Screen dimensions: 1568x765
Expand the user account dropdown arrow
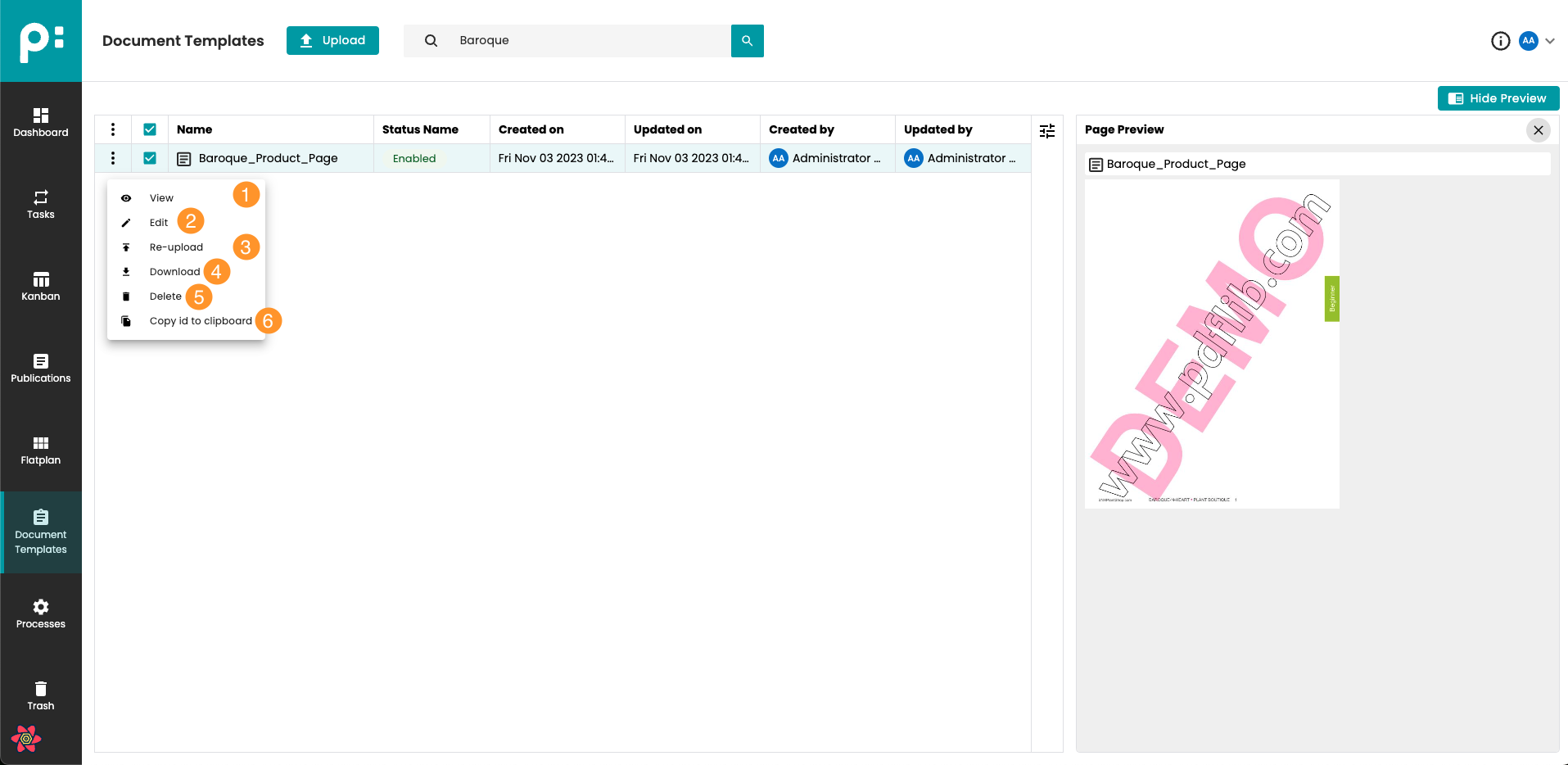1550,41
